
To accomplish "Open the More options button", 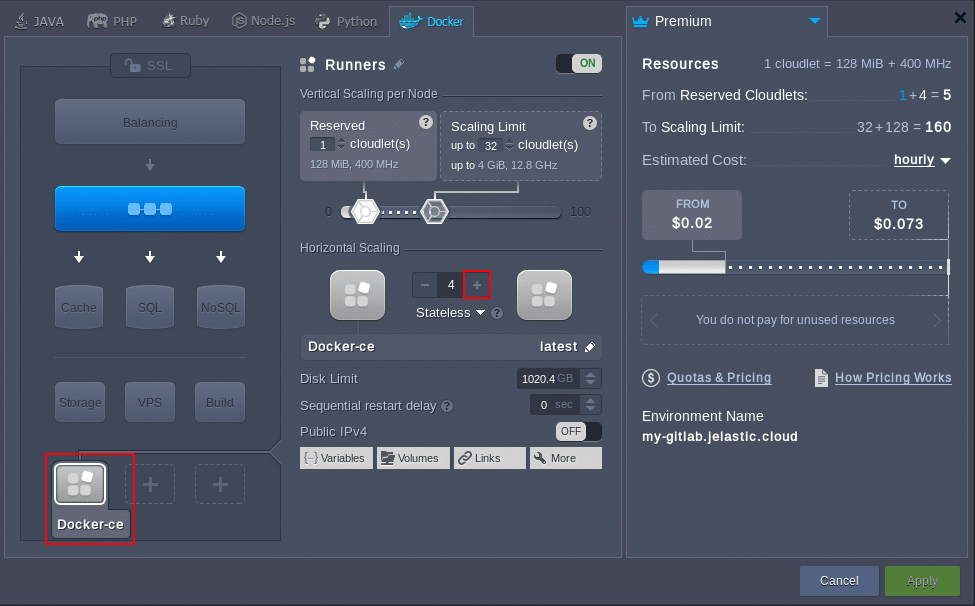I will 566,458.
